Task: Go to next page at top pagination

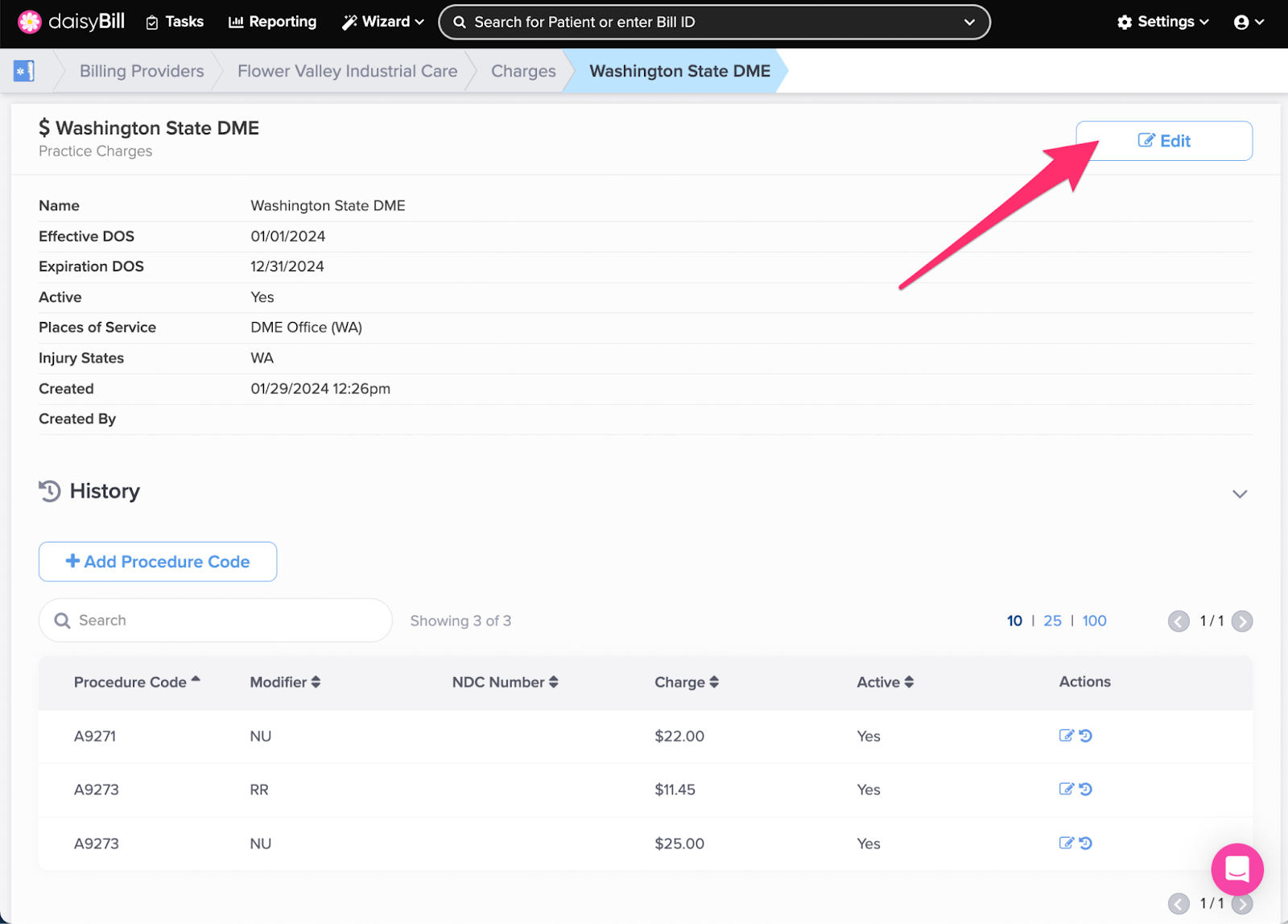Action: point(1242,621)
